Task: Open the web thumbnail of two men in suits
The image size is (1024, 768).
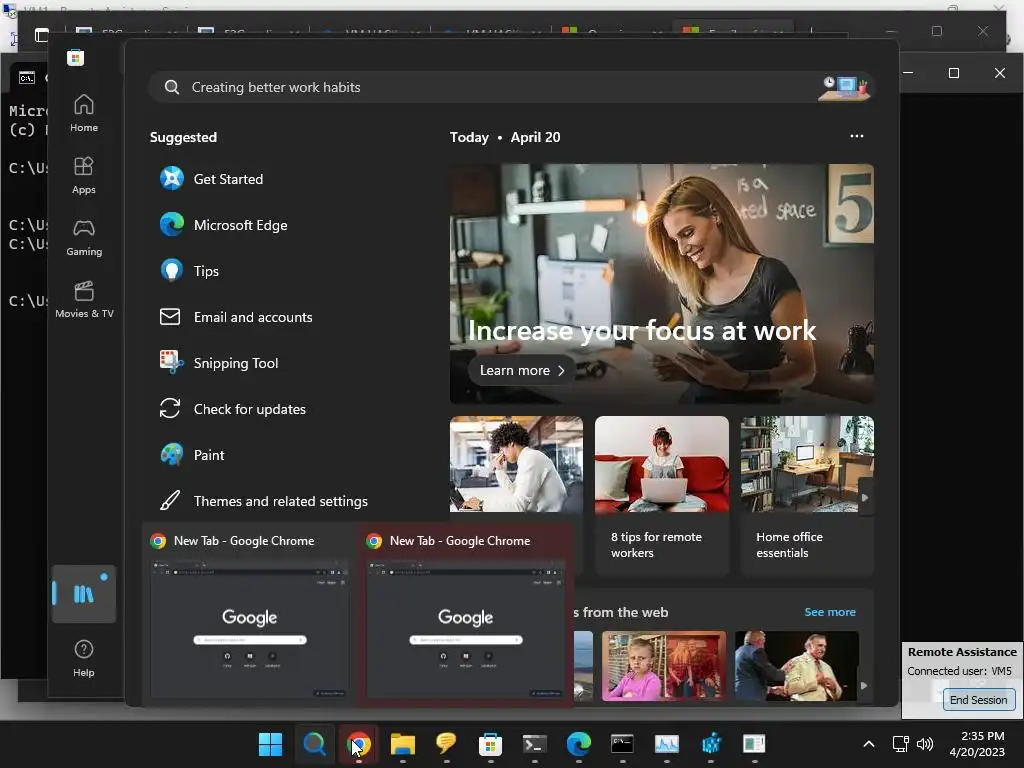Action: coord(797,665)
